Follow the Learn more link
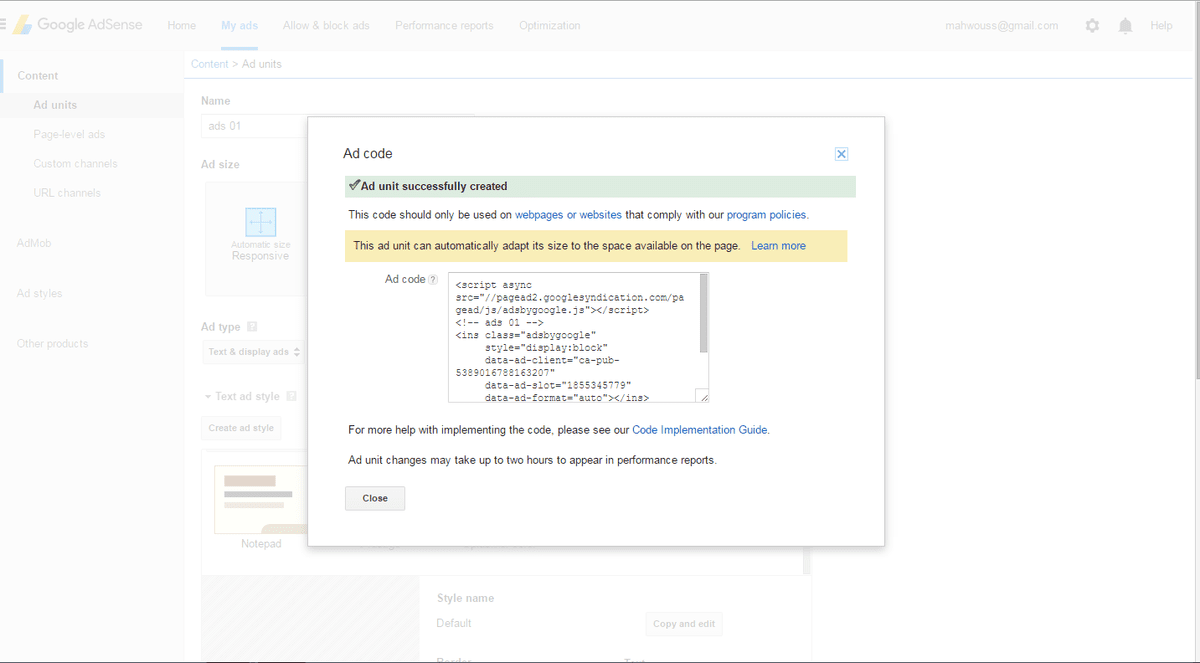 point(778,246)
